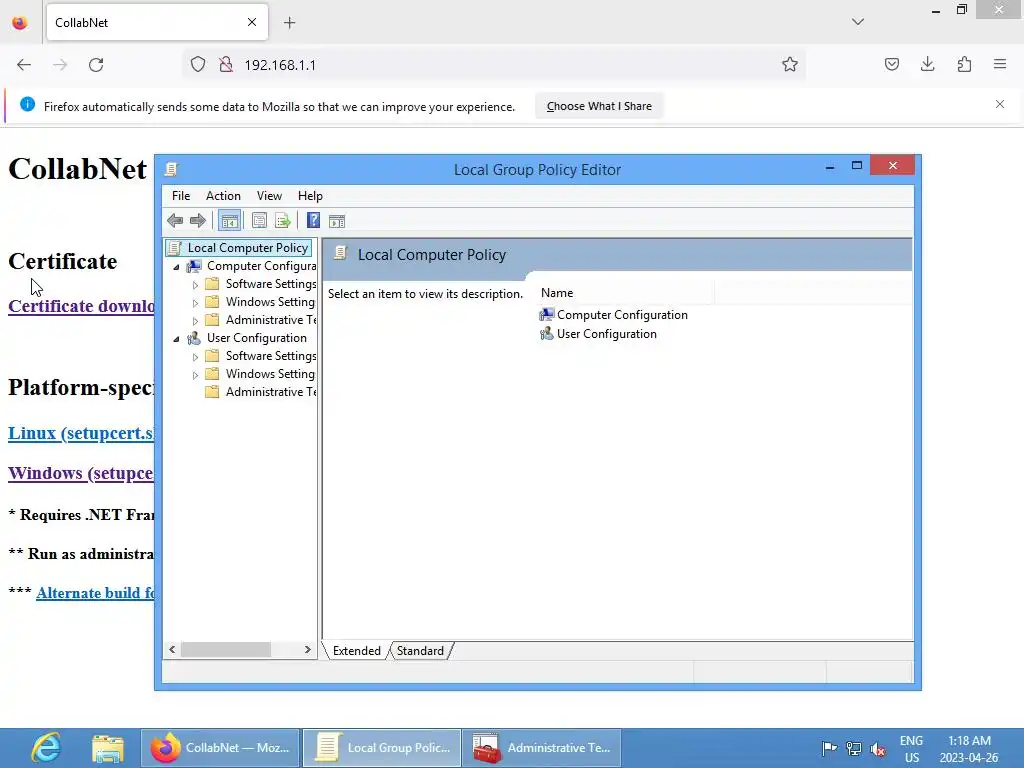Click the Properties toolbar icon
This screenshot has height=768, width=1024.
259,221
